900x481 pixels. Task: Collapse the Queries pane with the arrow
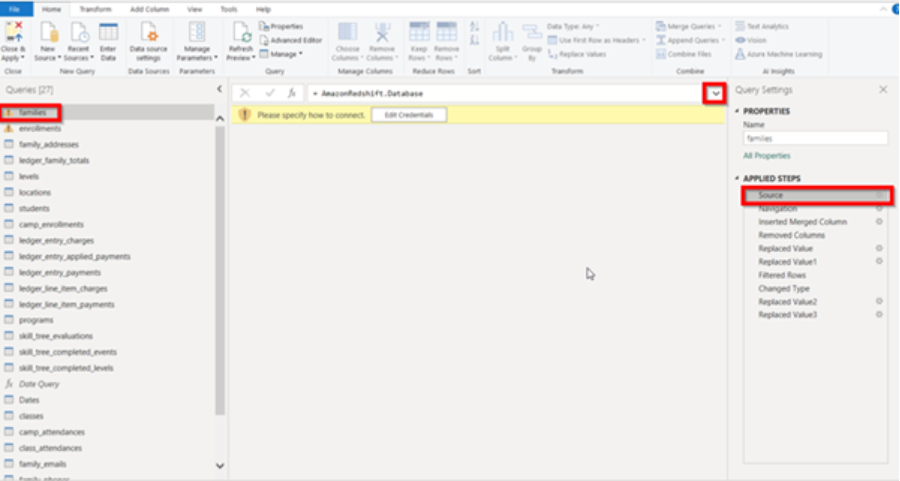click(219, 89)
